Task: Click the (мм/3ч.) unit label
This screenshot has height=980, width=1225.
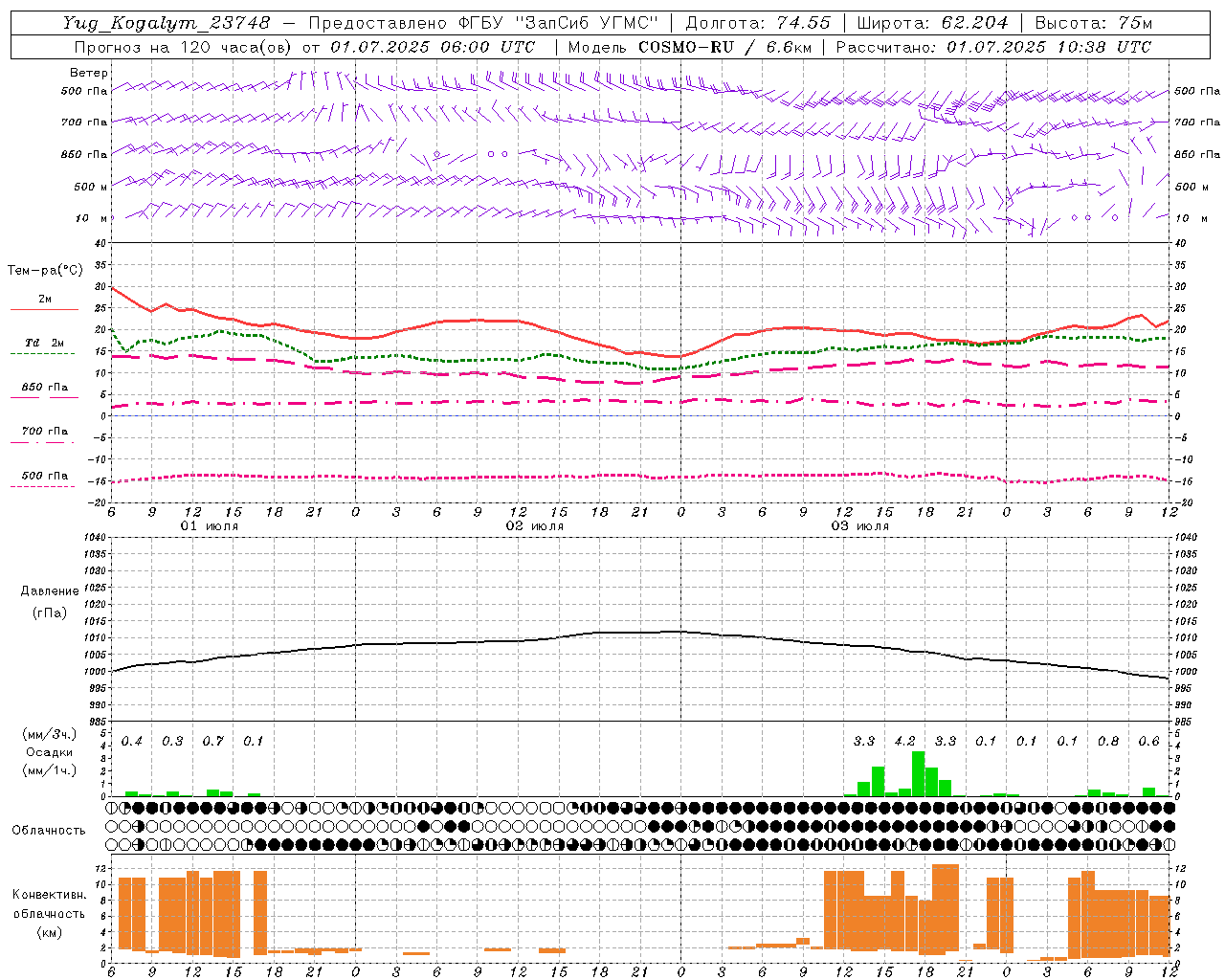Action: (x=50, y=734)
